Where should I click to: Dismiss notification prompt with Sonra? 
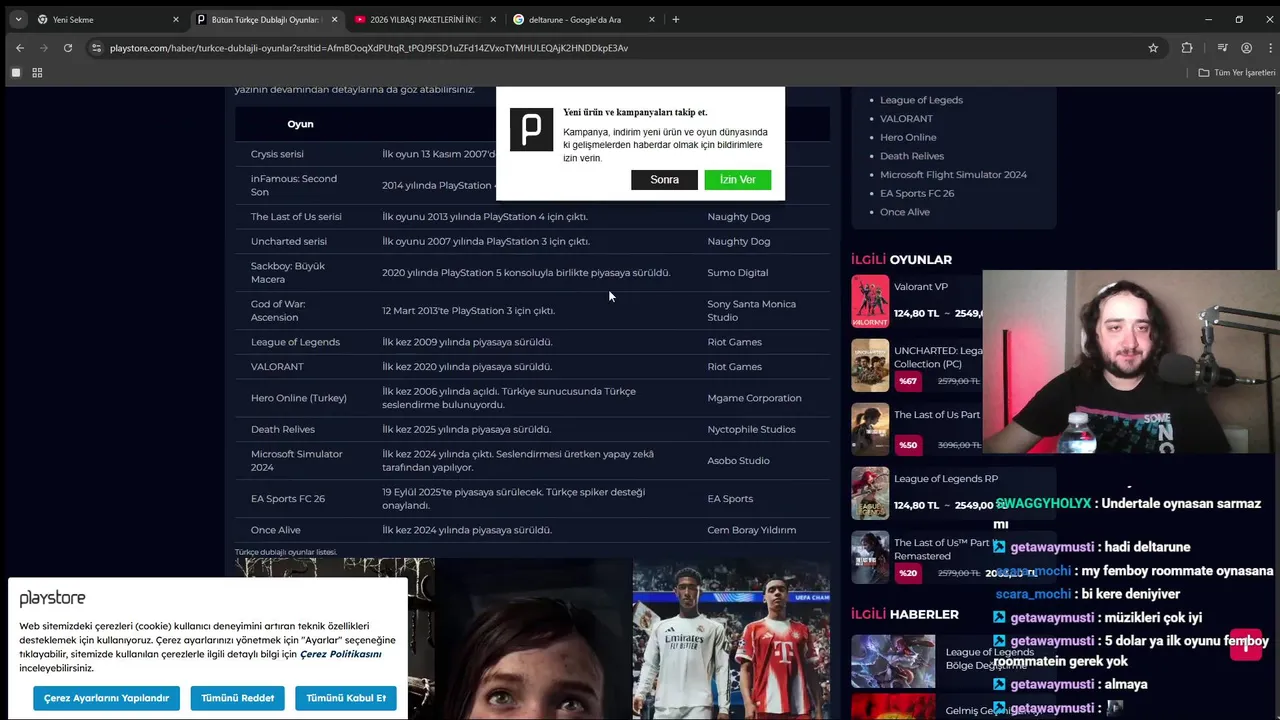click(x=664, y=180)
